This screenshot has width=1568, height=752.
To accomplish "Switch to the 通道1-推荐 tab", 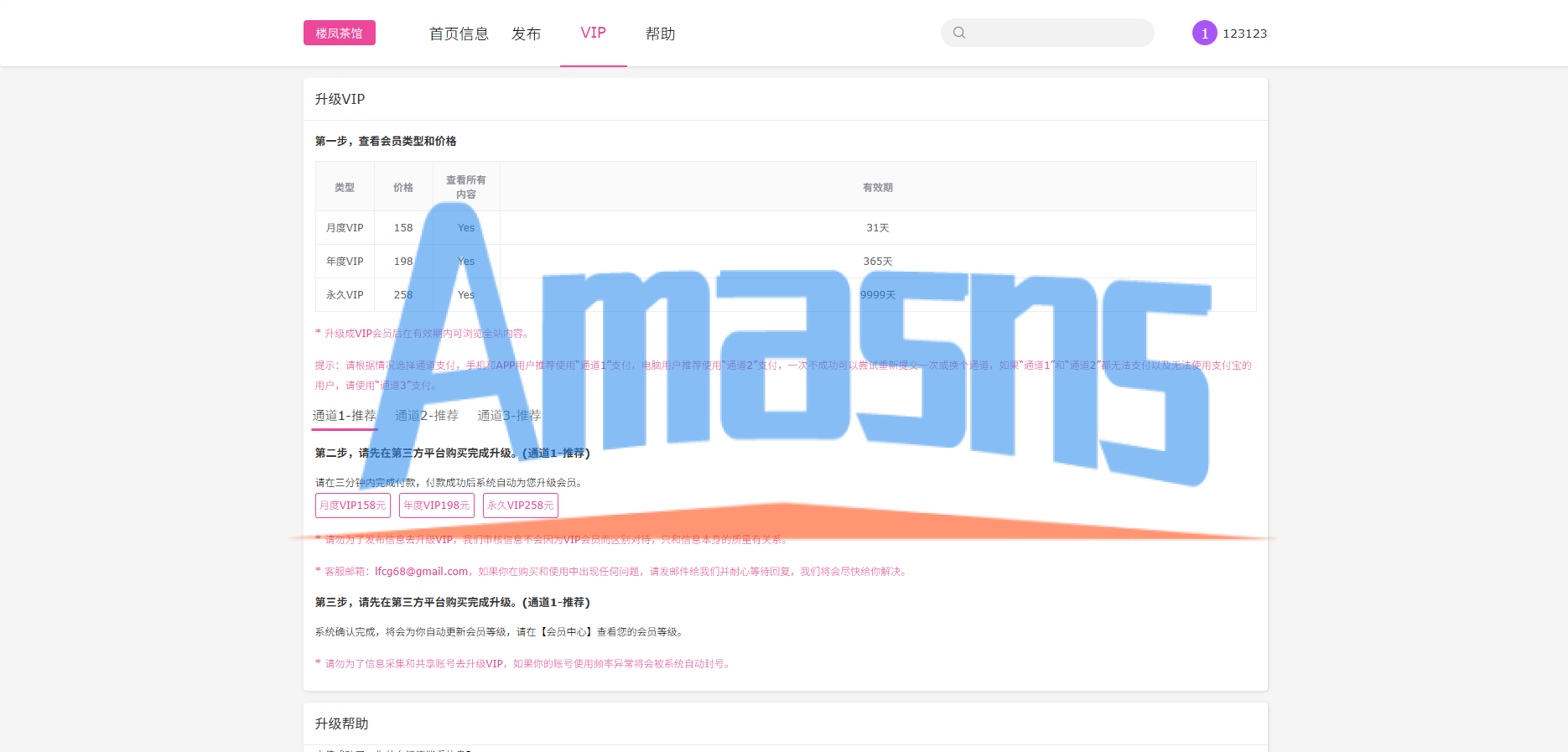I will tap(345, 416).
